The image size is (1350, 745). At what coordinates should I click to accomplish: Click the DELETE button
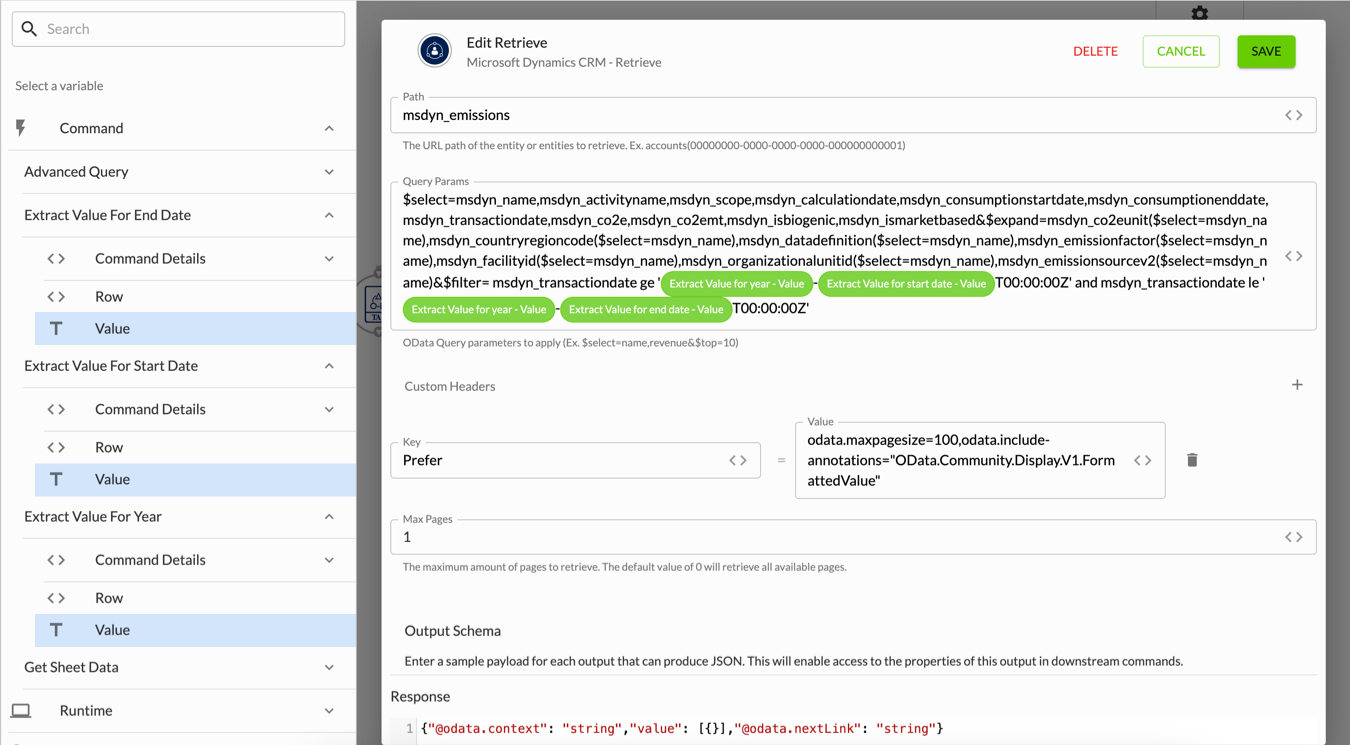[1095, 51]
